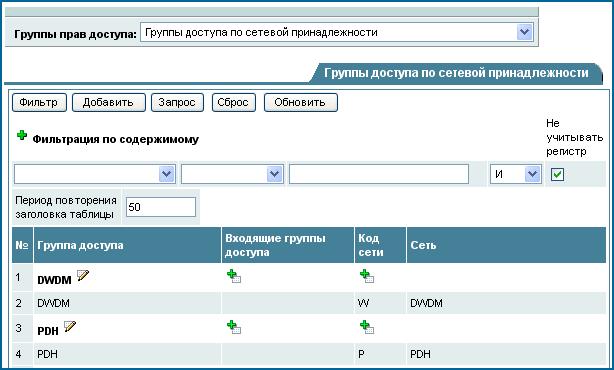
Task: Click row number 1 cell
Action: 22,278
